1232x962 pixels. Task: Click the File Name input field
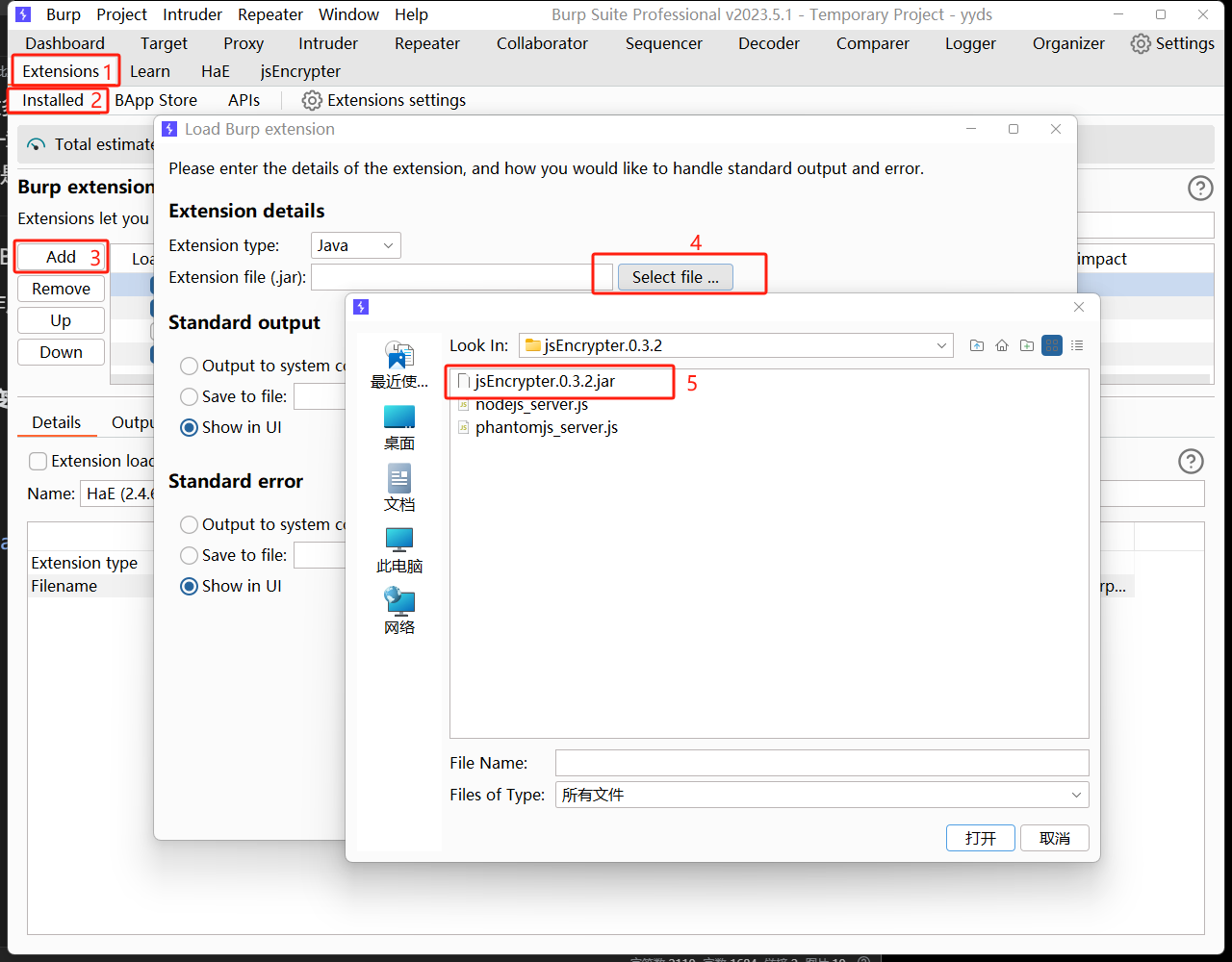[x=822, y=763]
